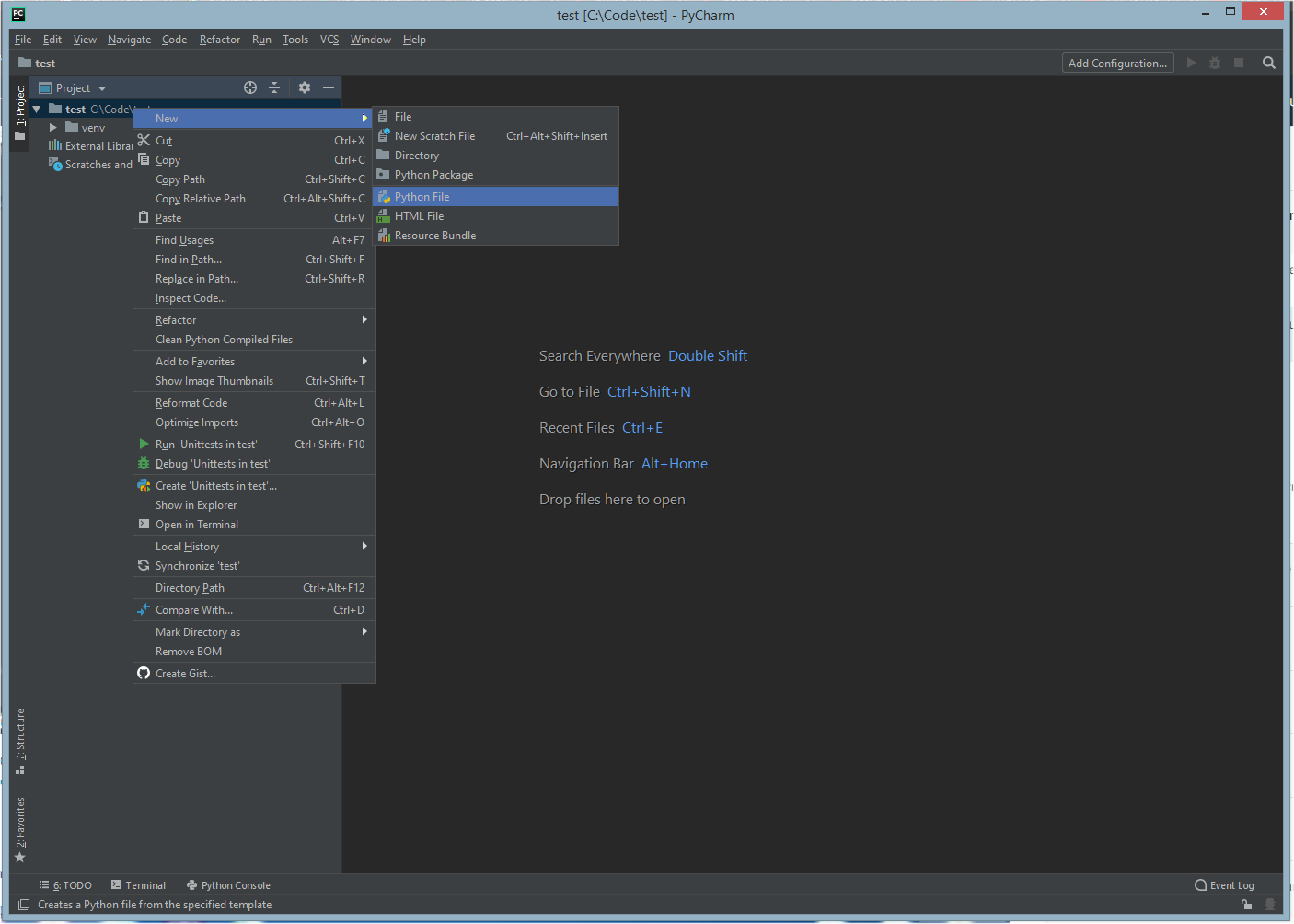1294x924 pixels.
Task: Hide the Project tool window
Action: click(x=329, y=87)
